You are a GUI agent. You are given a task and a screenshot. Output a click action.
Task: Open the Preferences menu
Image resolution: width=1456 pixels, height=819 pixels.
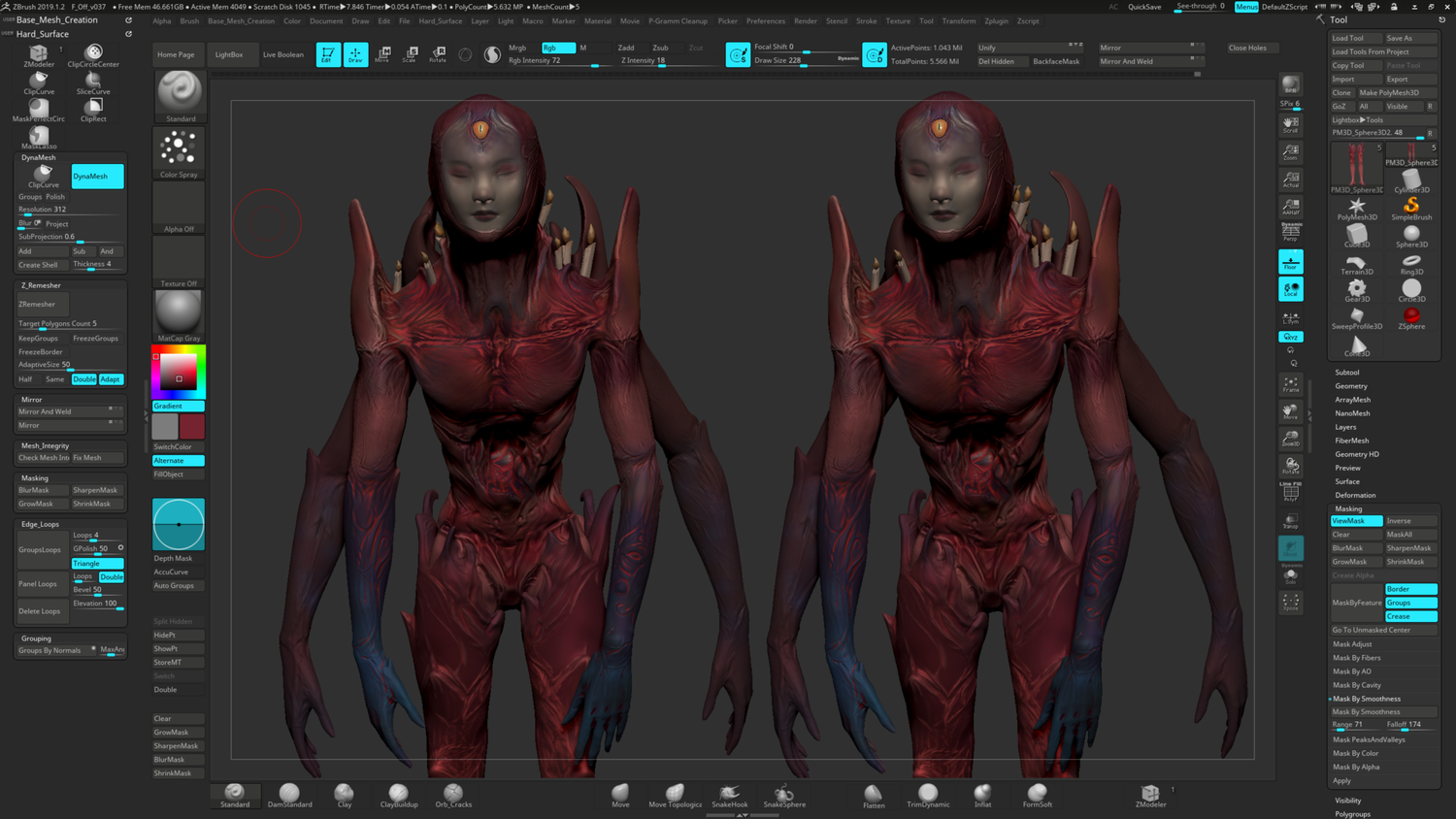766,20
